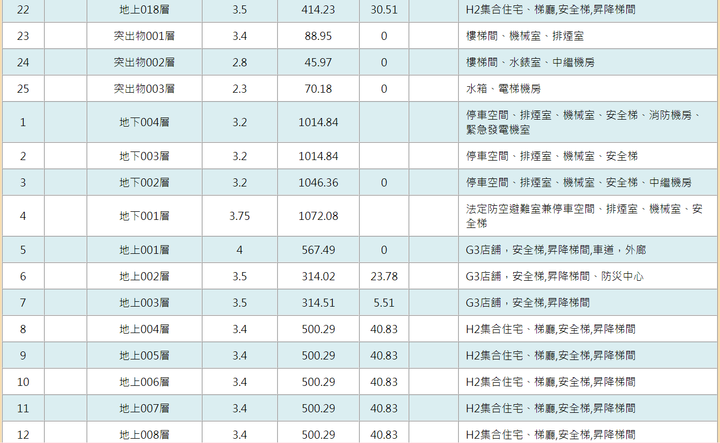The width and height of the screenshot is (720, 443).
Task: Select the area value 88.95
Action: pyautogui.click(x=318, y=36)
